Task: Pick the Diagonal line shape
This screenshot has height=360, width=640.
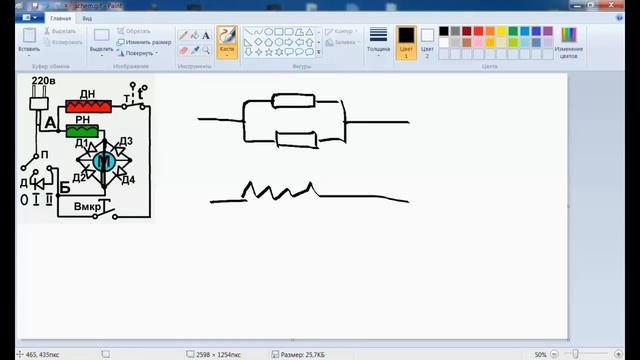Action: (x=248, y=31)
